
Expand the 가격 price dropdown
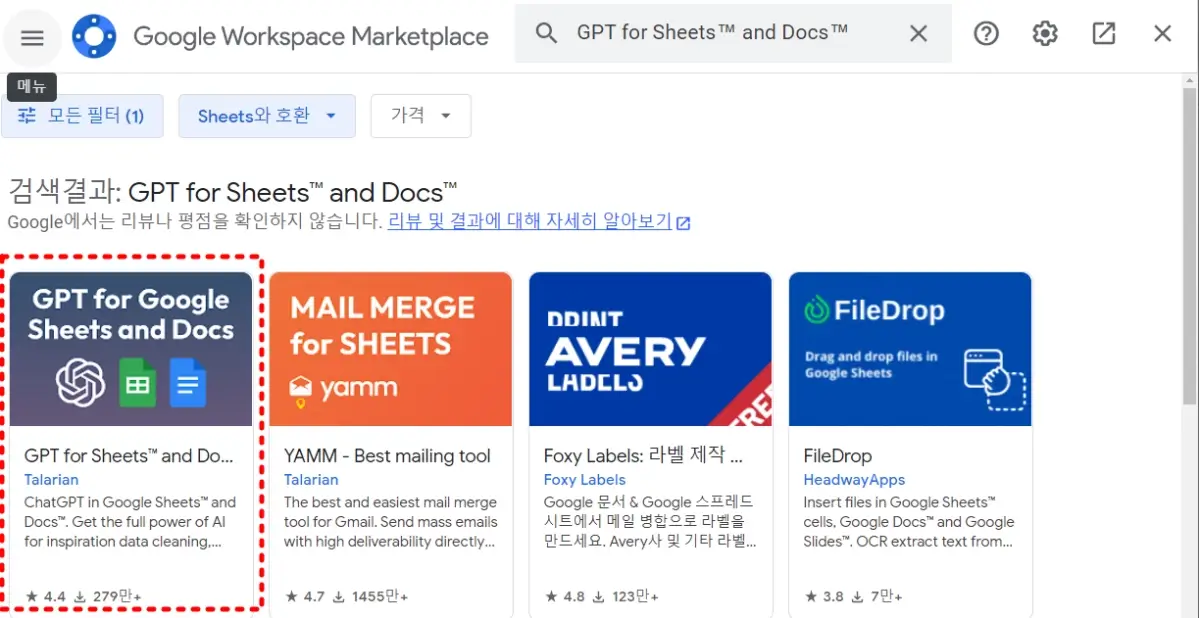(x=421, y=116)
